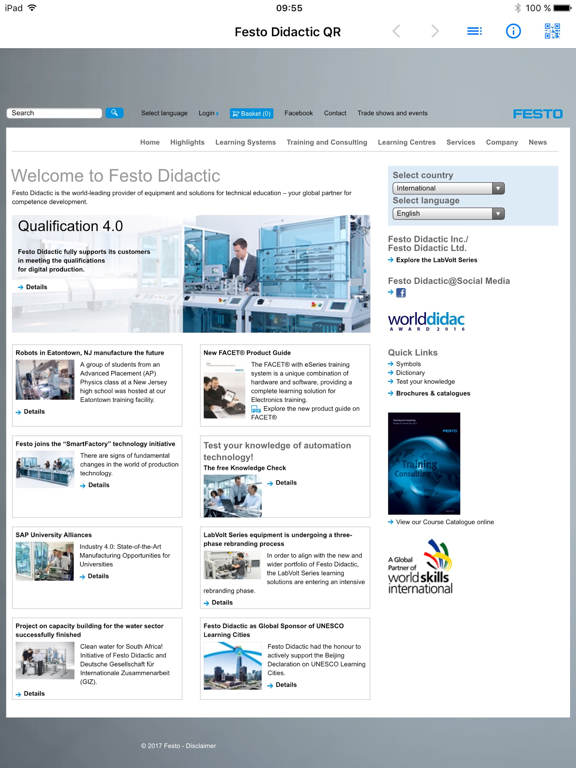Click Explore the new product guide link

click(x=306, y=413)
